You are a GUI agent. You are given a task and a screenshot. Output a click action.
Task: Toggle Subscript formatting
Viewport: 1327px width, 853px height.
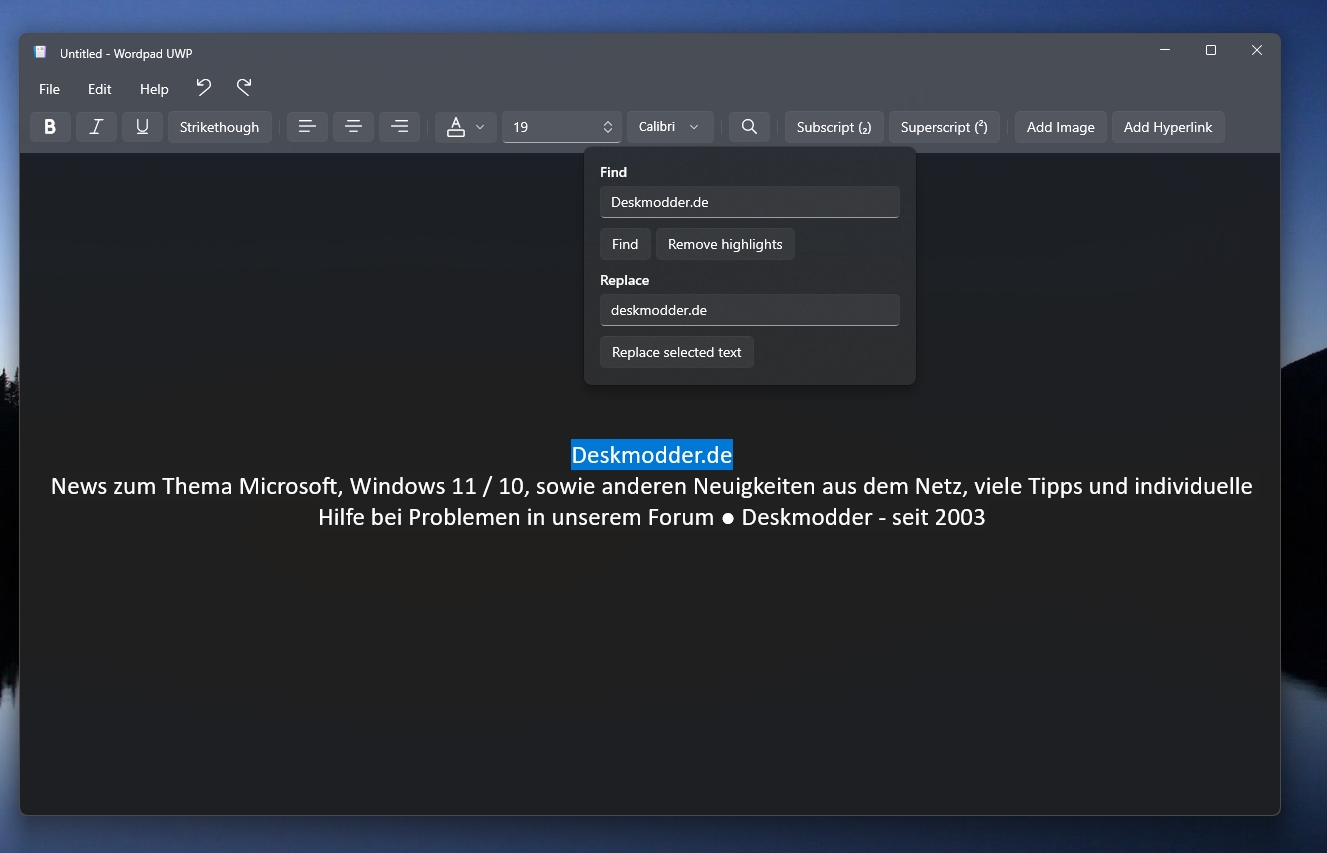[834, 127]
